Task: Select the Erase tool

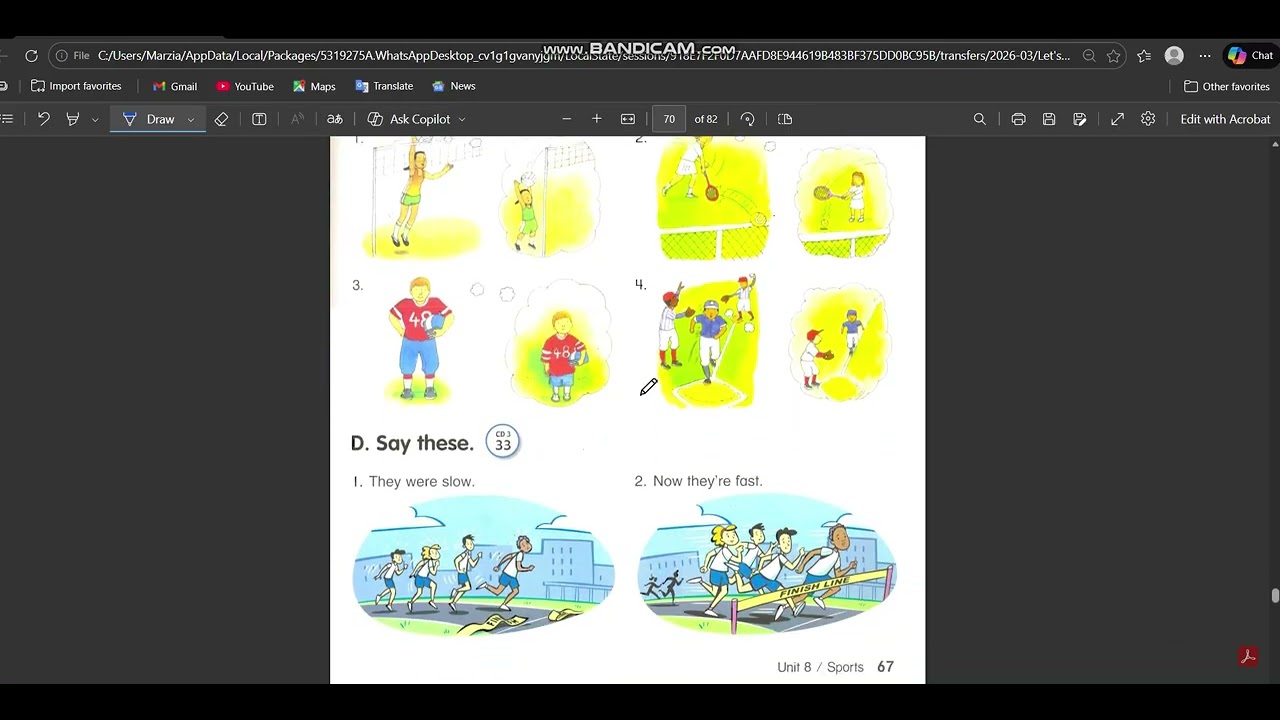Action: click(221, 119)
